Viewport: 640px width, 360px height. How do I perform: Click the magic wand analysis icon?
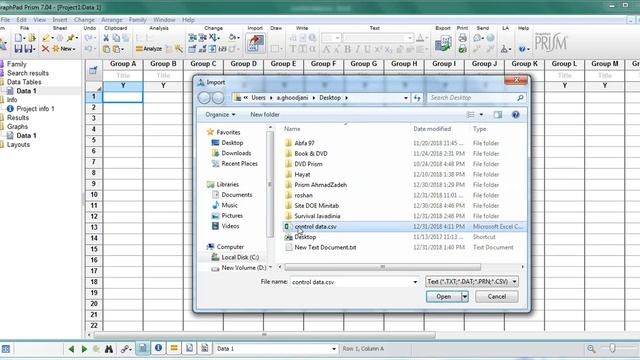179,49
